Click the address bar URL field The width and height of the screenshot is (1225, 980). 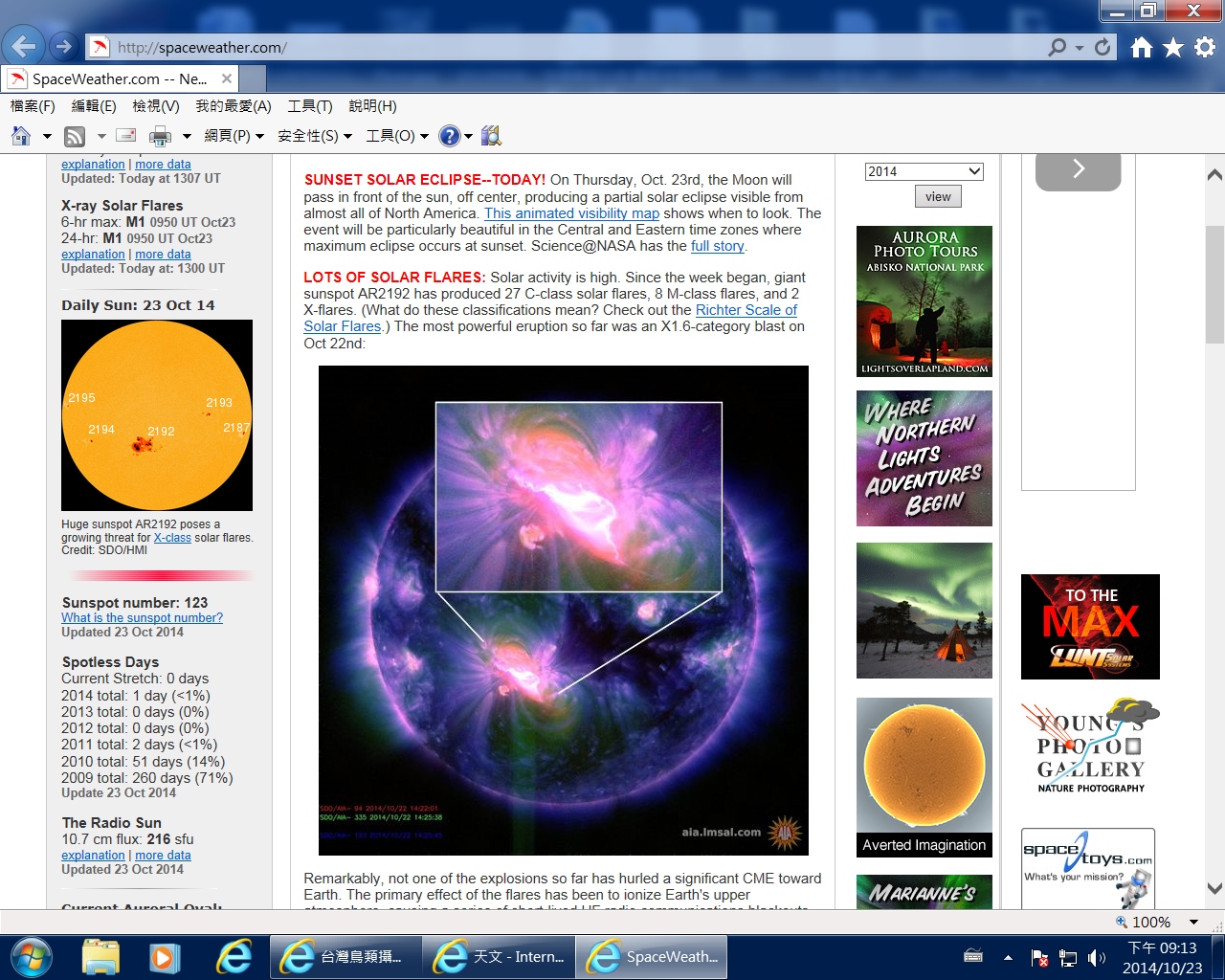point(574,47)
